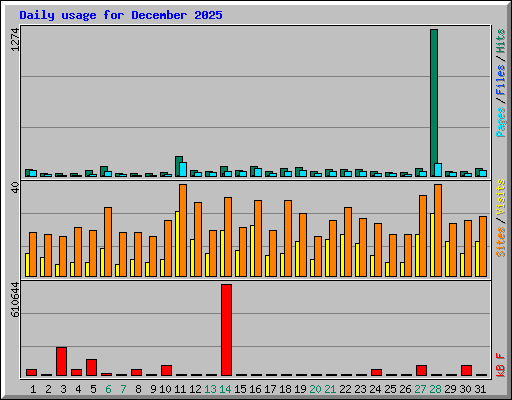Screen dimensions: 512x400
Task: Click day label 18 on the x-axis
Action: [285, 389]
